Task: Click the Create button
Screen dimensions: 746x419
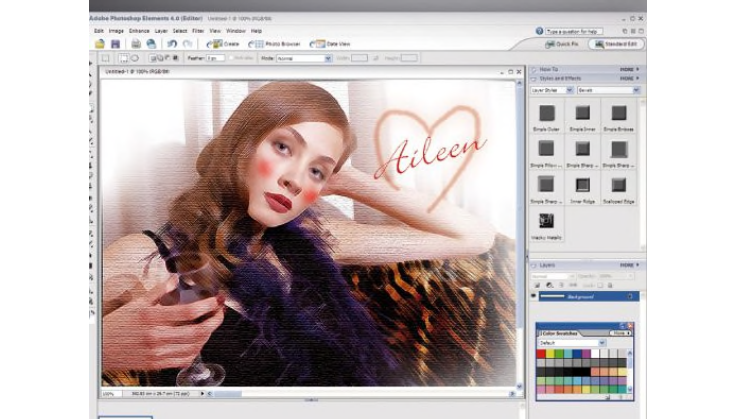Action: click(223, 44)
